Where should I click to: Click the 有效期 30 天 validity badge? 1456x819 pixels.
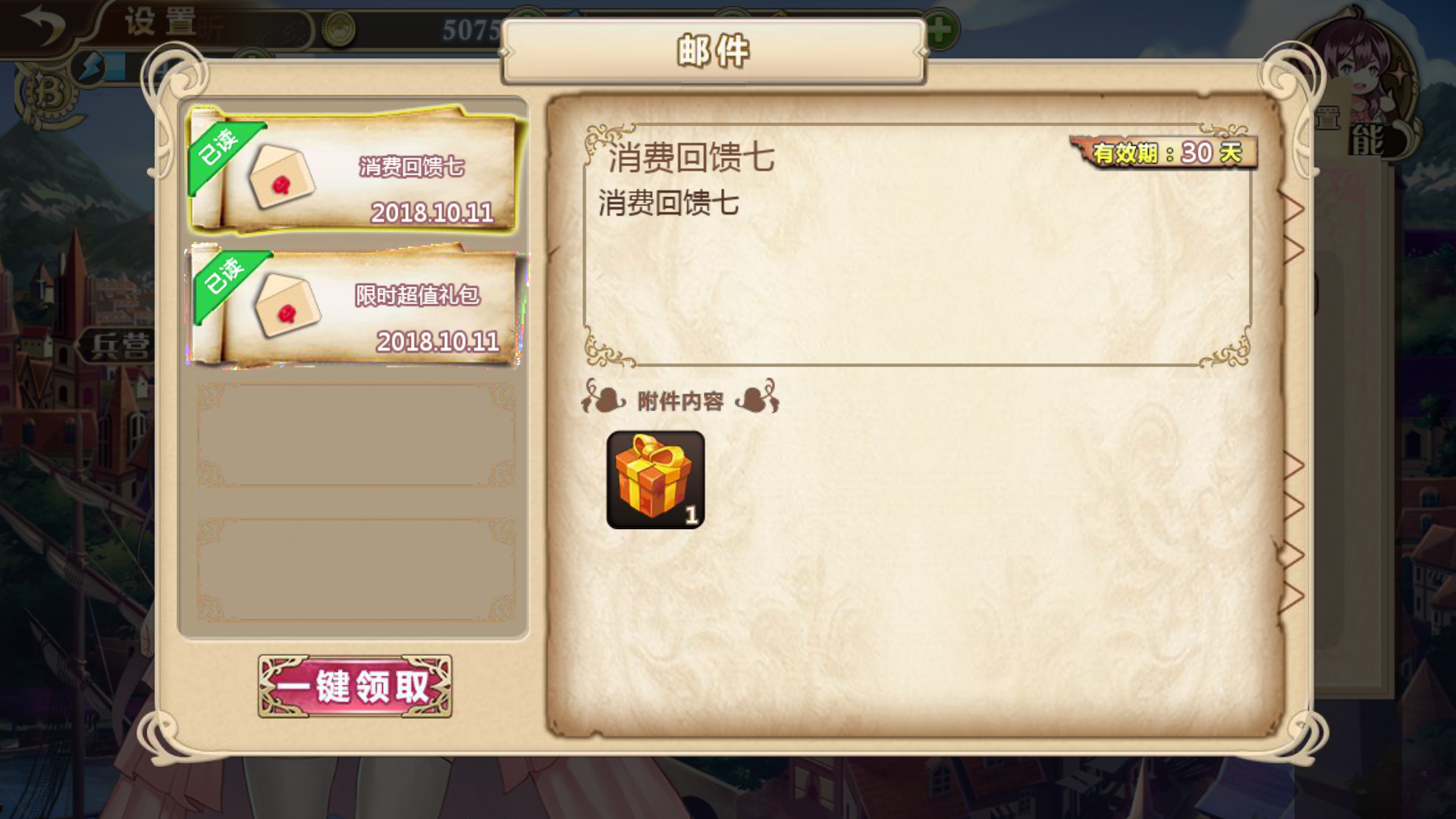[x=1165, y=152]
